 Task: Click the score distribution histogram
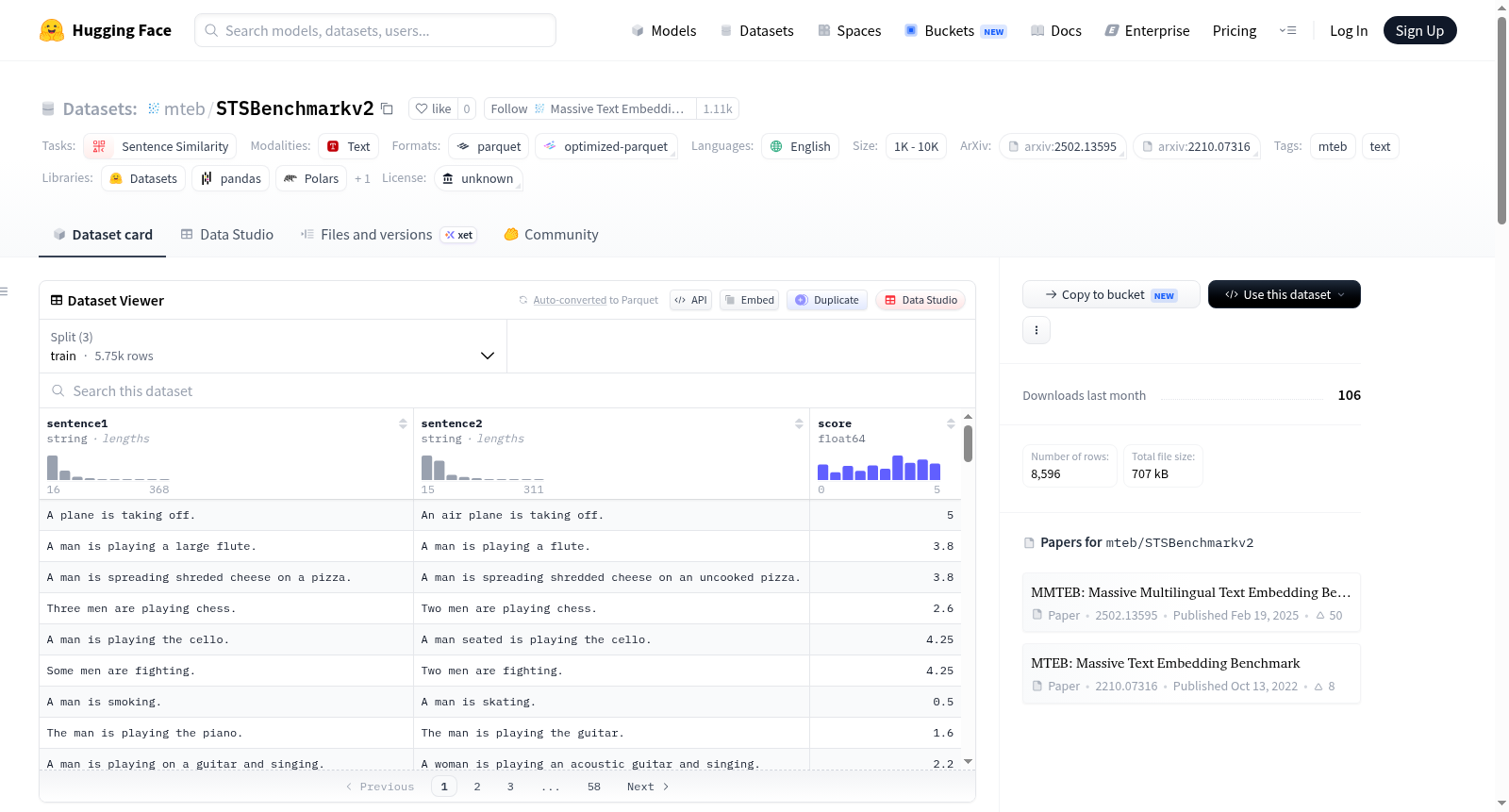click(x=879, y=468)
